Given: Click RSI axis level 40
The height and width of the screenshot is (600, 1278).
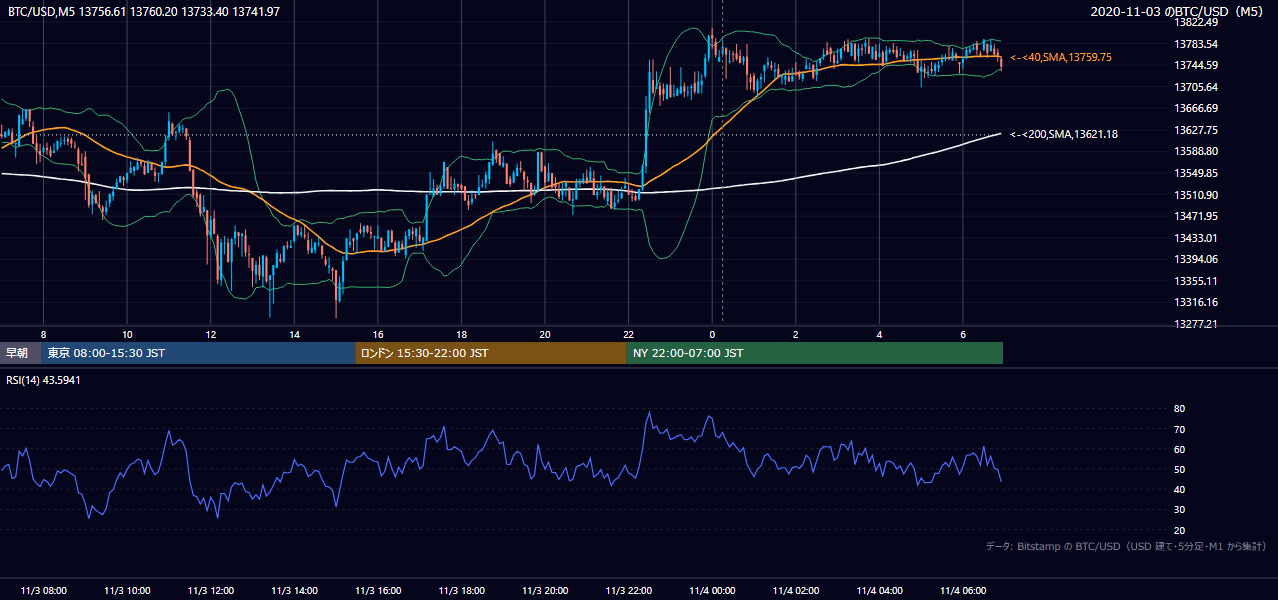Looking at the screenshot, I should pyautogui.click(x=1179, y=489).
